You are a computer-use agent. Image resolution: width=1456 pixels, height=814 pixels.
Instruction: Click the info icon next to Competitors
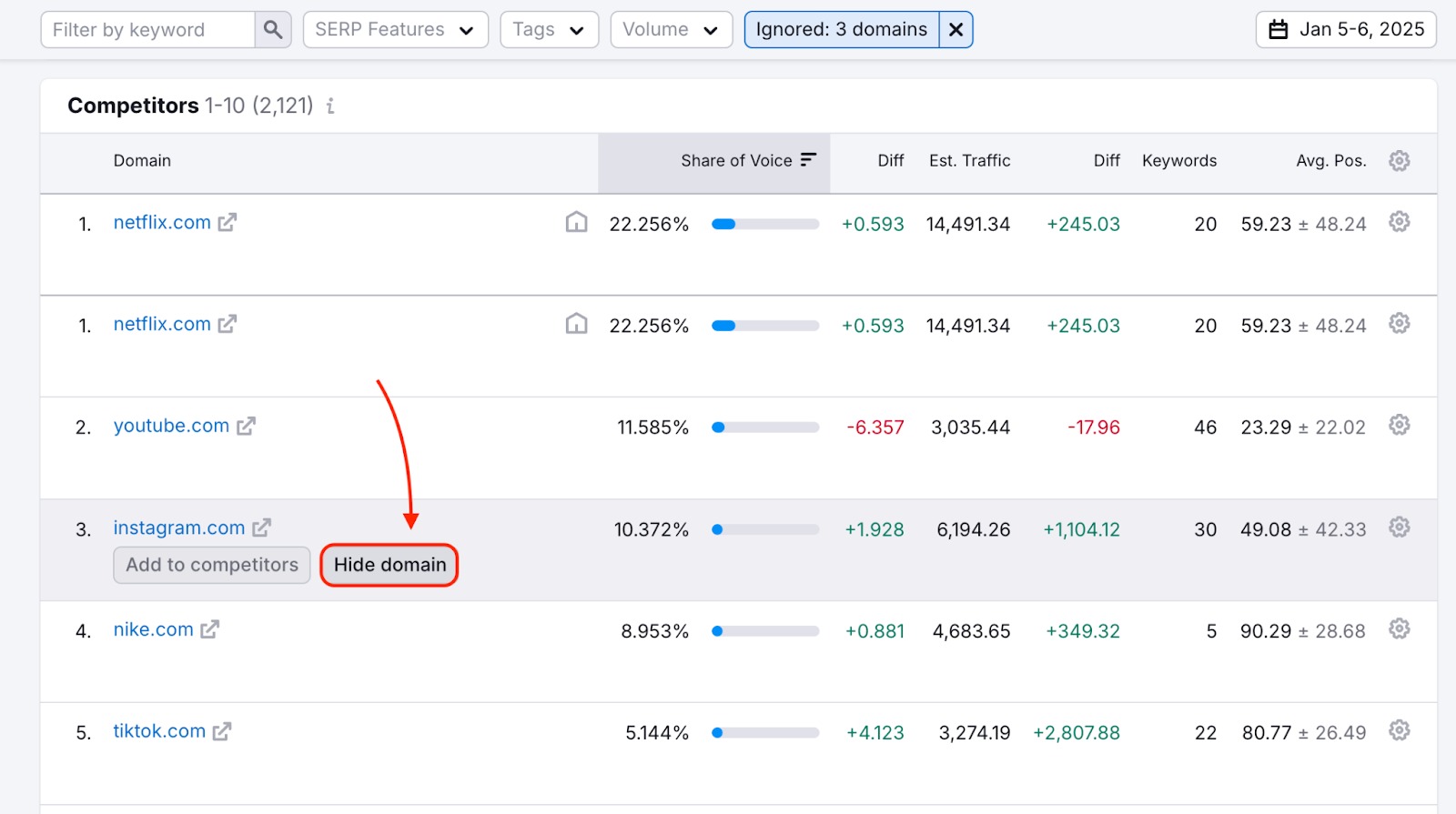pos(330,106)
